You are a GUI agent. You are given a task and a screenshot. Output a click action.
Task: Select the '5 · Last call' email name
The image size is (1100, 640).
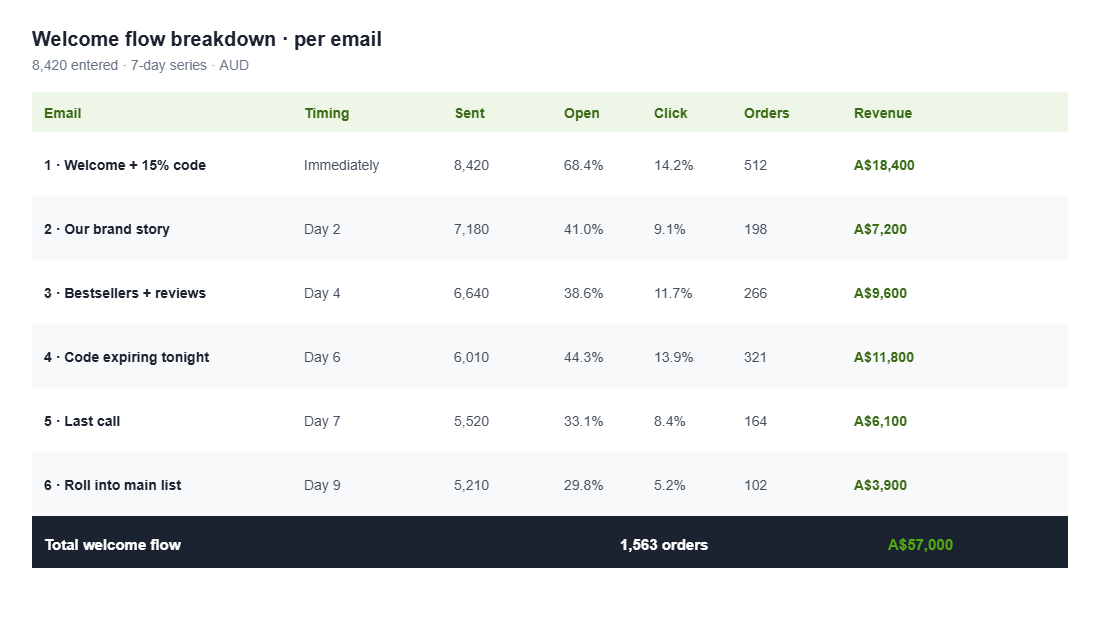point(82,421)
